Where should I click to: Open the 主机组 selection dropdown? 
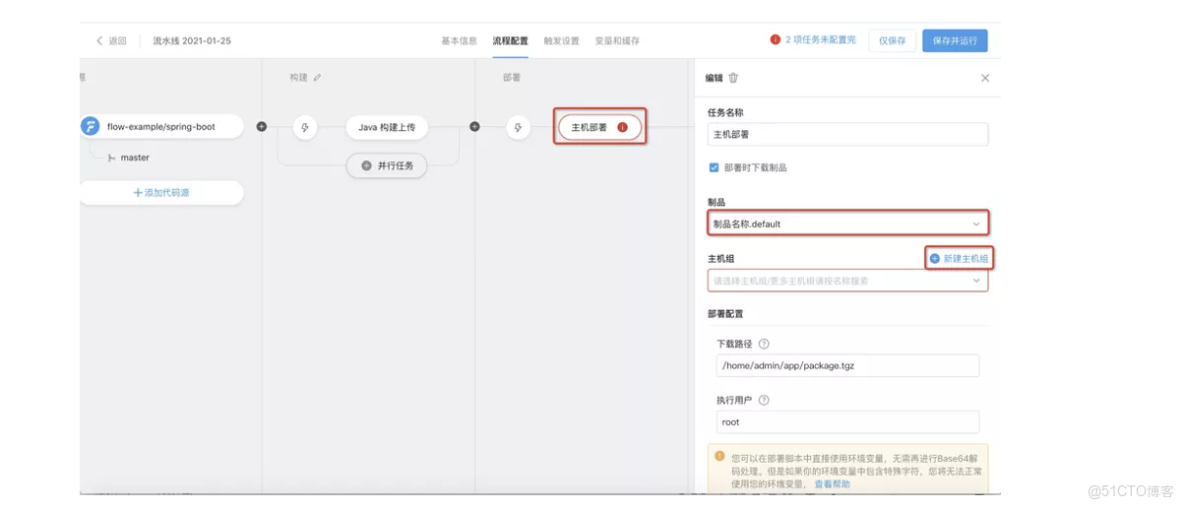847,280
